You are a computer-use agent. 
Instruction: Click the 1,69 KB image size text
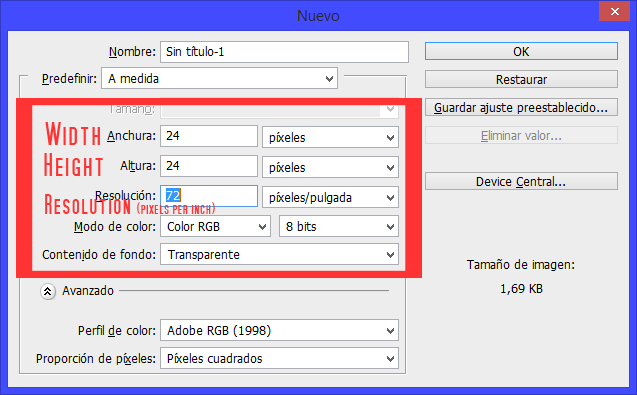(521, 289)
